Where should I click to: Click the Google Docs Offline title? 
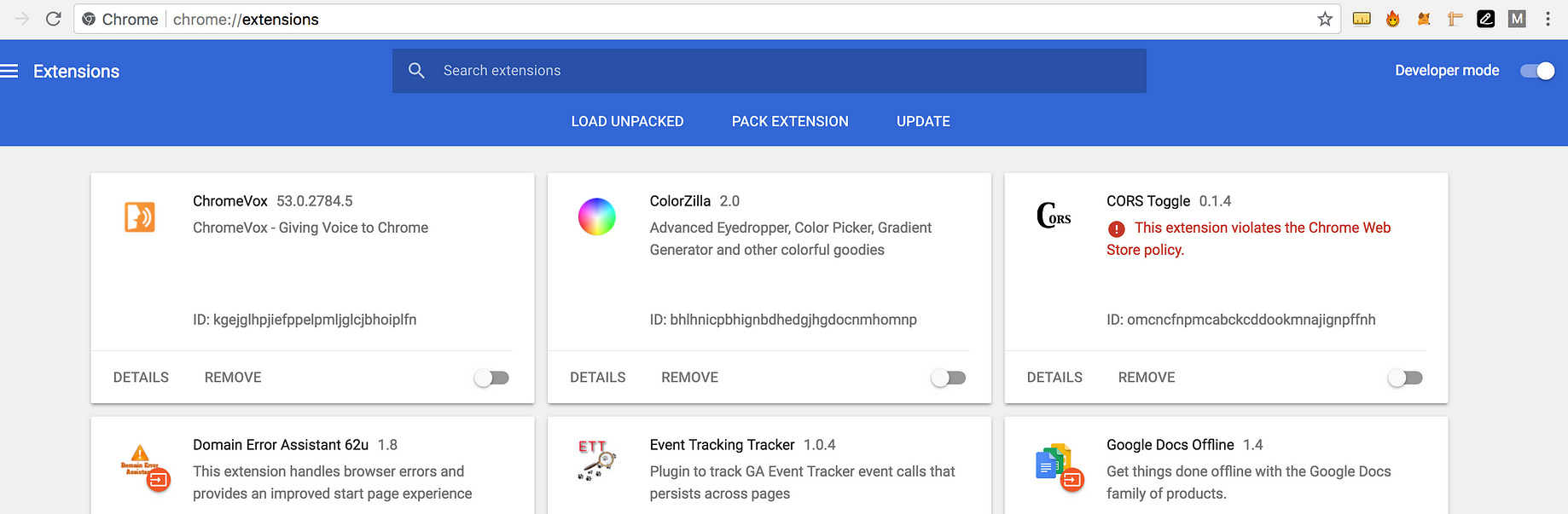pyautogui.click(x=1170, y=445)
